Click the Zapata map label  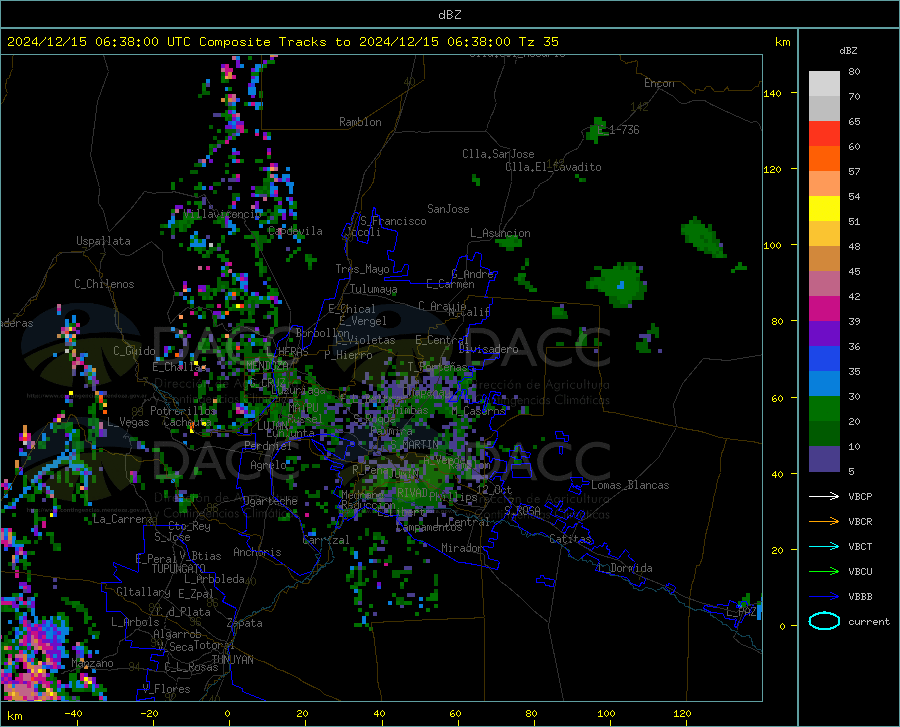pyautogui.click(x=245, y=623)
